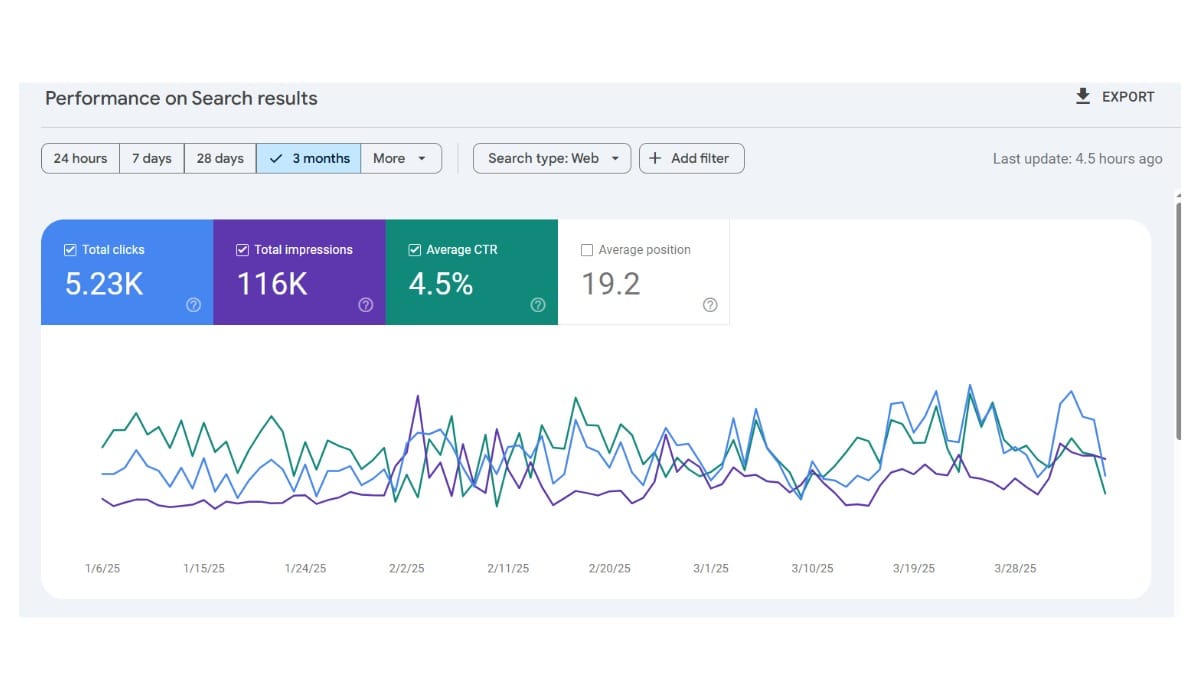This screenshot has width=1200, height=700.
Task: Click checkmark icon on 3 months
Action: click(x=277, y=158)
